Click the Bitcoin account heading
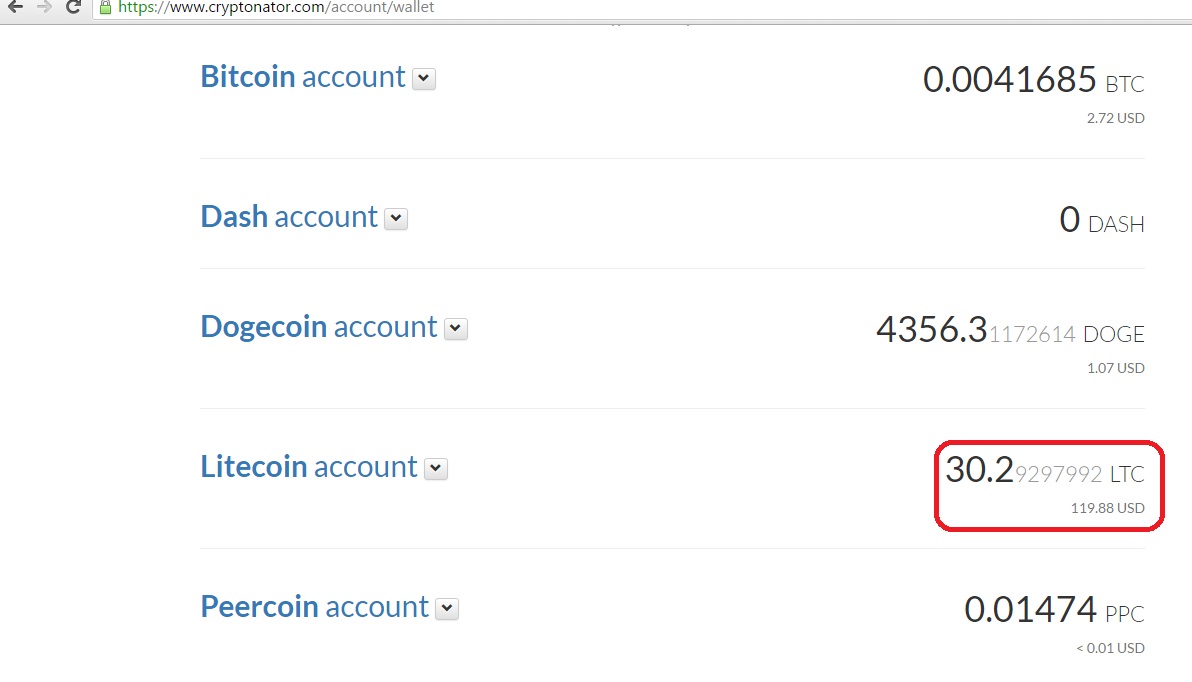Viewport: 1192px width, 682px height. (x=302, y=77)
